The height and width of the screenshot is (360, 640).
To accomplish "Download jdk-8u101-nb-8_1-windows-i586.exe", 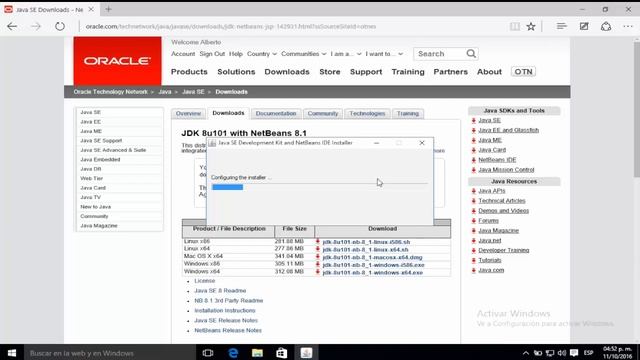I will tap(373, 265).
